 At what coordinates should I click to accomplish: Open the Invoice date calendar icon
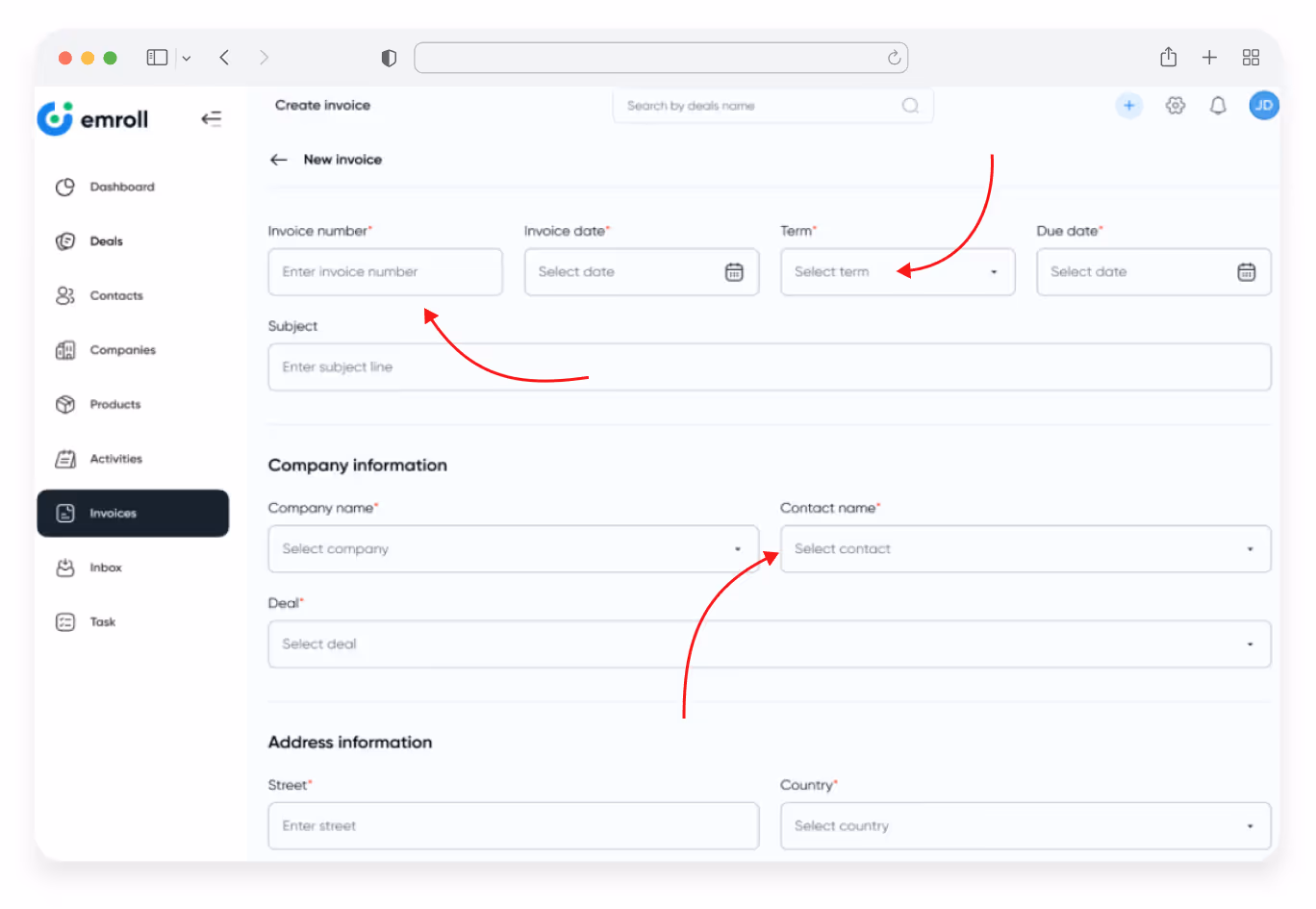734,272
